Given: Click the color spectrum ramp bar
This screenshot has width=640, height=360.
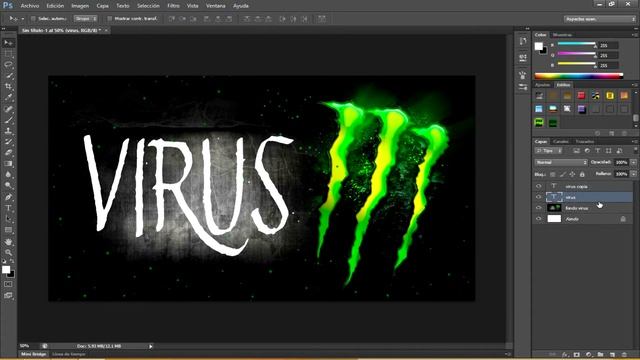Looking at the screenshot, I should [579, 76].
